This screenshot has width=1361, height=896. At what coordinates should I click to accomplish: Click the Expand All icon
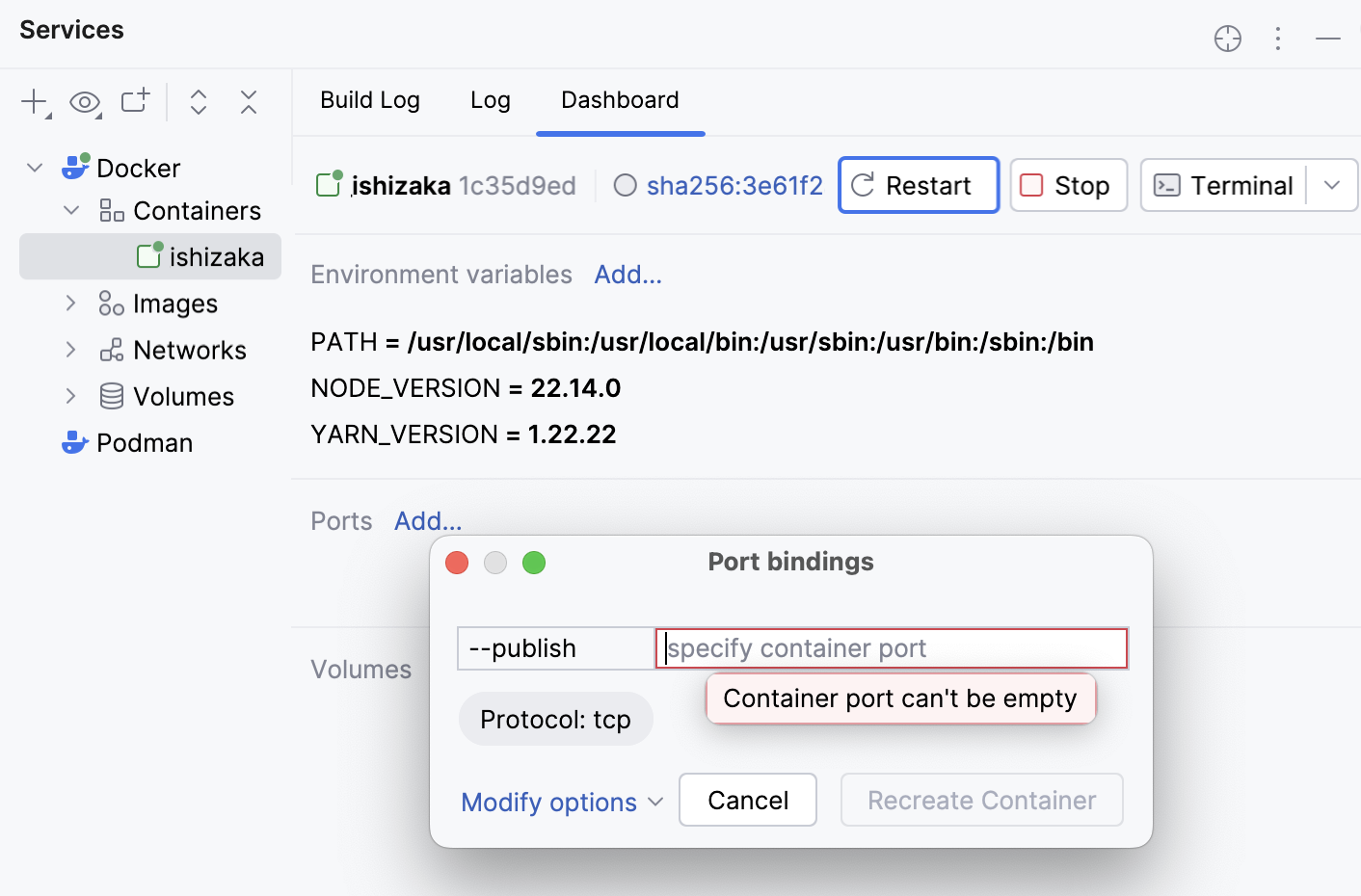coord(198,101)
